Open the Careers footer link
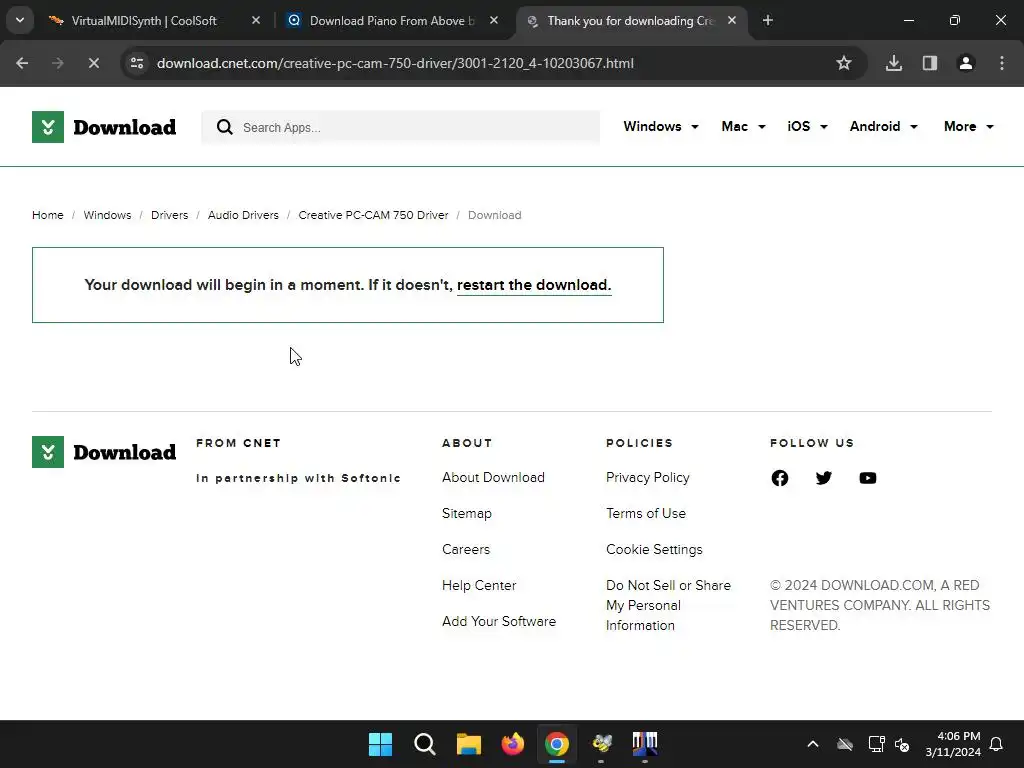This screenshot has width=1024, height=768. coord(466,549)
